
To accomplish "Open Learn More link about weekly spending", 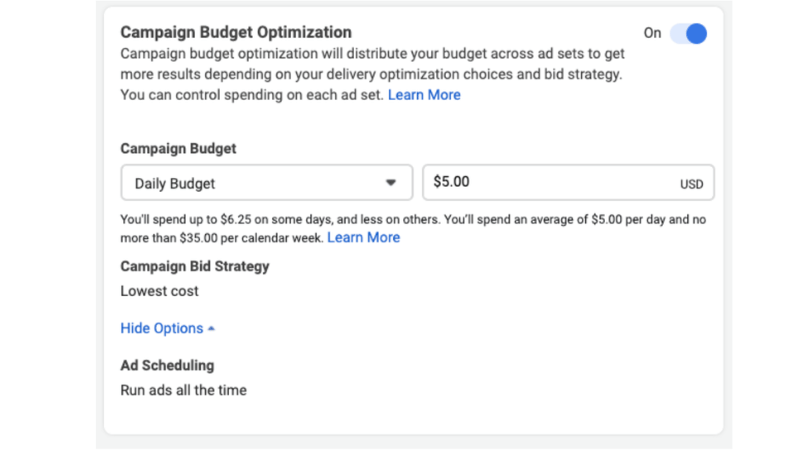I will 363,237.
